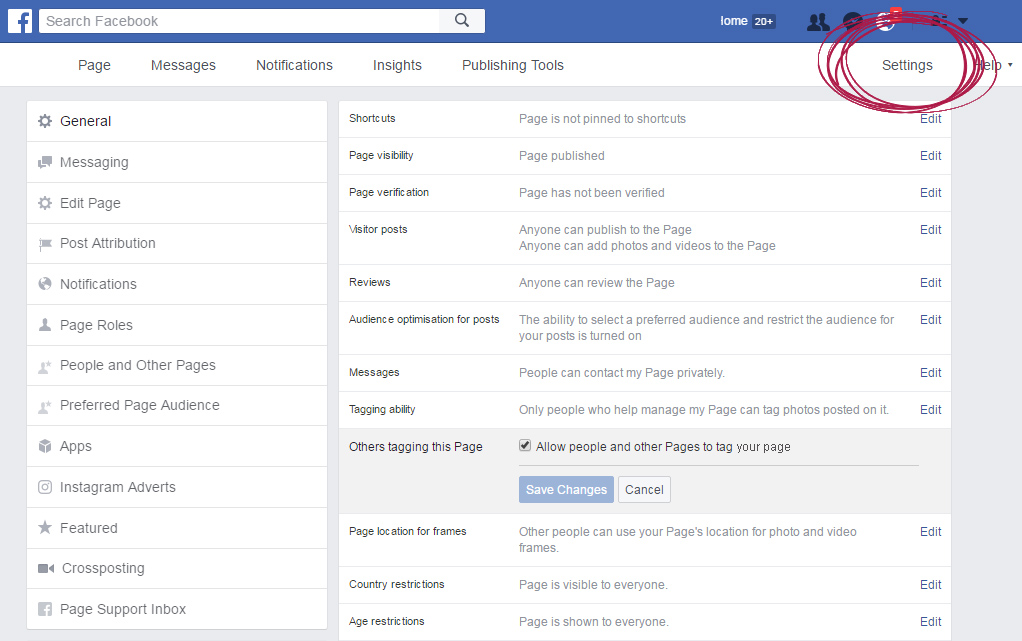This screenshot has height=641, width=1022.
Task: Open the Instagram Adverts icon
Action: 45,487
